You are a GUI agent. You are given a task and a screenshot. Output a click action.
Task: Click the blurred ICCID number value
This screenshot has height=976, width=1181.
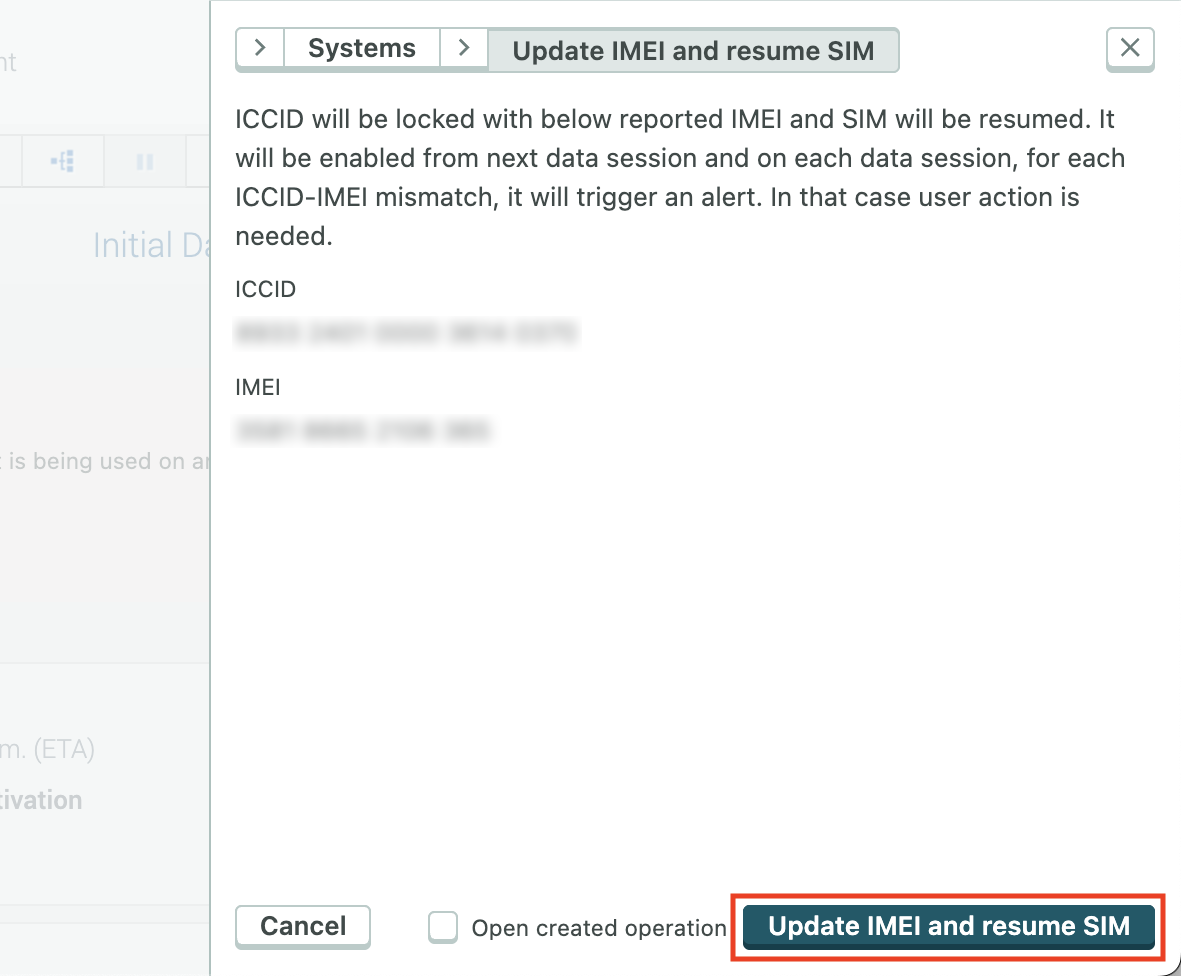coord(407,333)
